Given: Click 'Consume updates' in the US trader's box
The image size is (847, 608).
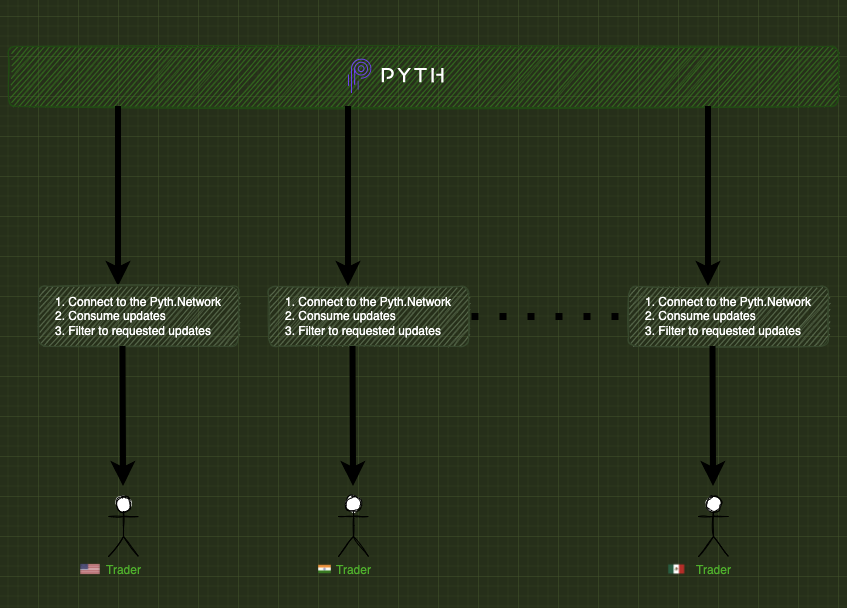Looking at the screenshot, I should click(117, 316).
